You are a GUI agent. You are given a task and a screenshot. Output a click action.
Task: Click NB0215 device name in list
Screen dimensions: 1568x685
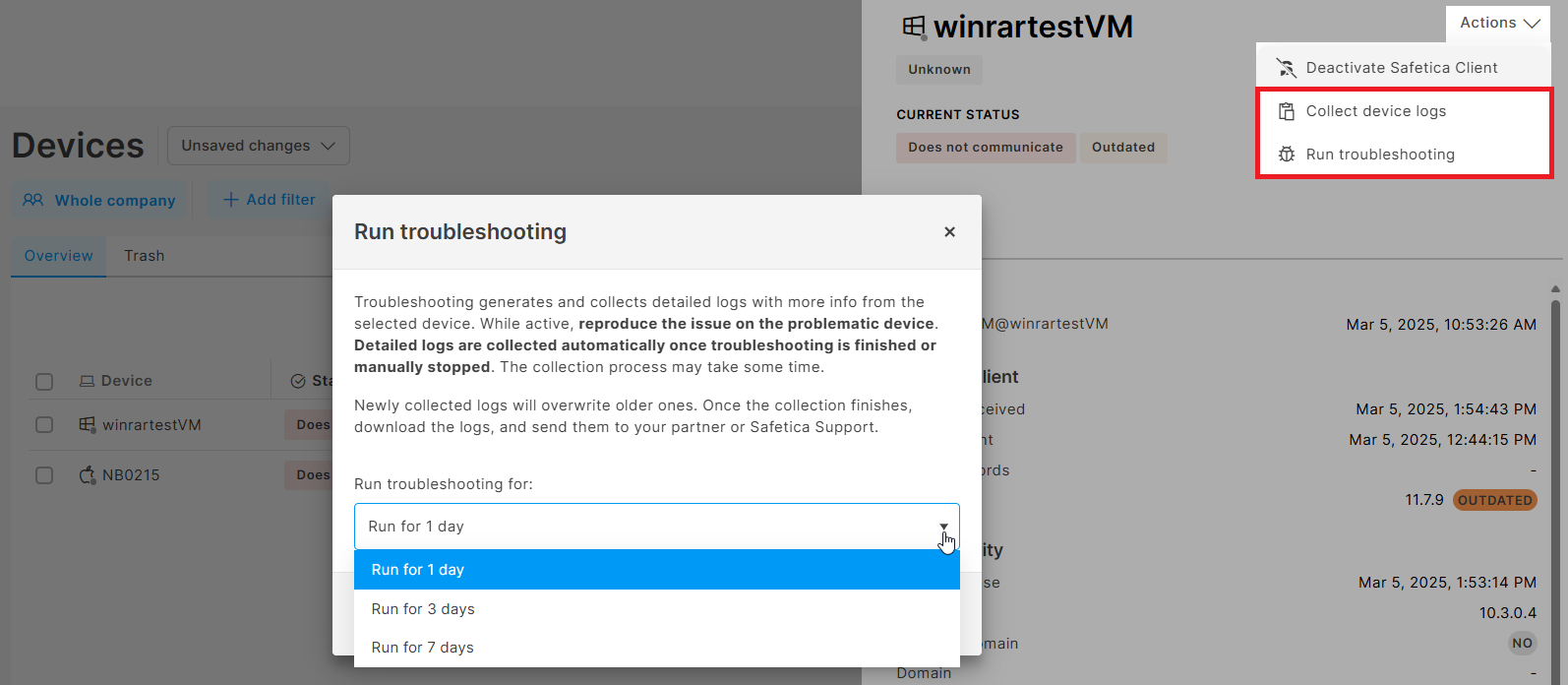[x=131, y=475]
